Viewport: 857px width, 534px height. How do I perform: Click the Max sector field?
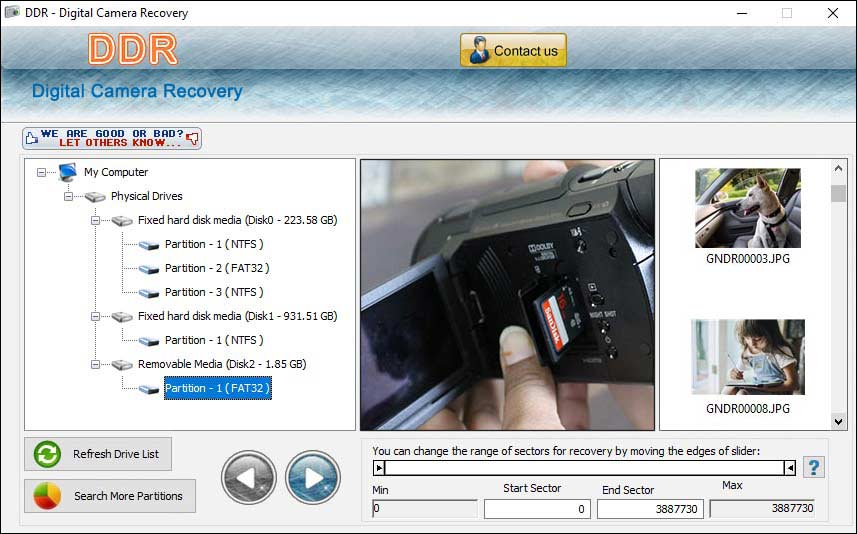[762, 509]
